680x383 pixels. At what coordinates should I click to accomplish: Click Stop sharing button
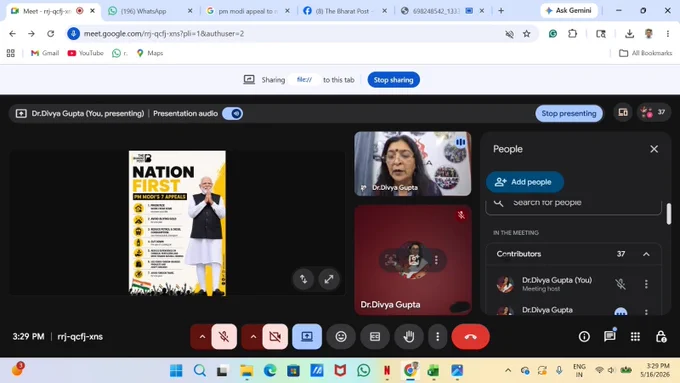tap(393, 80)
